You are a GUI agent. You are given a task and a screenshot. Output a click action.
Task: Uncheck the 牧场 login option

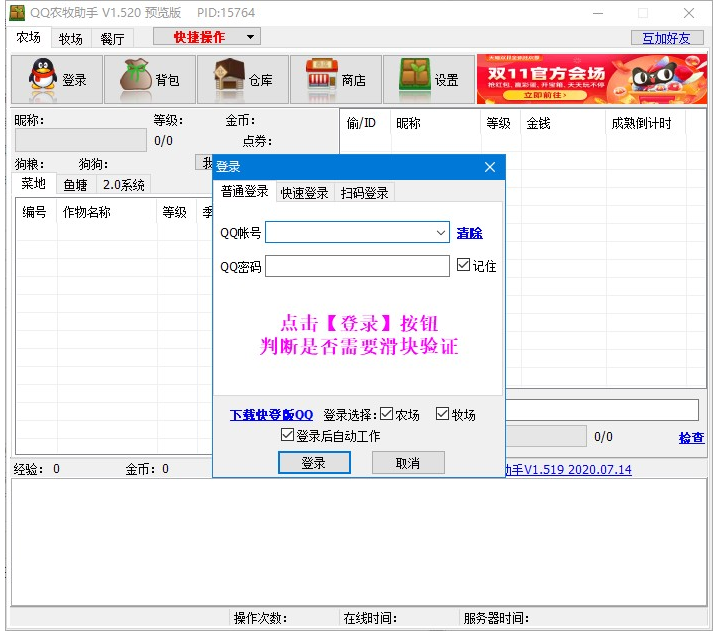click(443, 414)
